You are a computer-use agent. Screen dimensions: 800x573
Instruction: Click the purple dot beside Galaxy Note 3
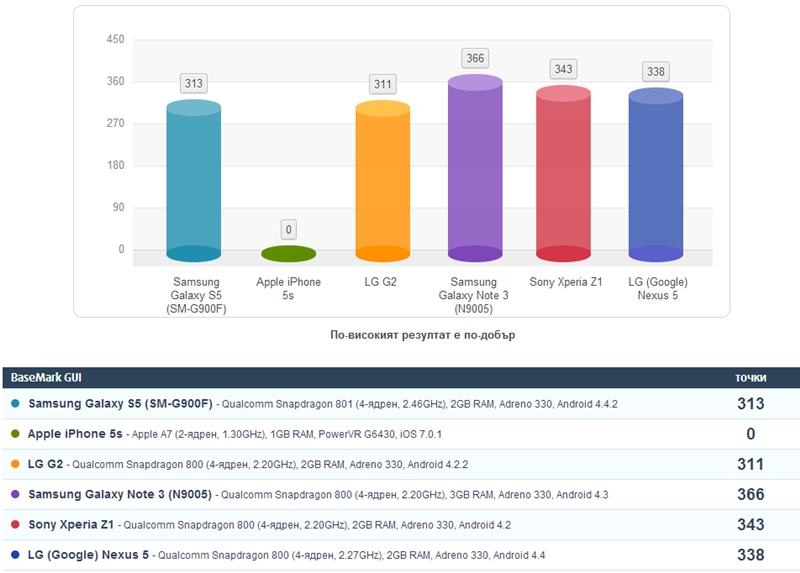coord(15,494)
